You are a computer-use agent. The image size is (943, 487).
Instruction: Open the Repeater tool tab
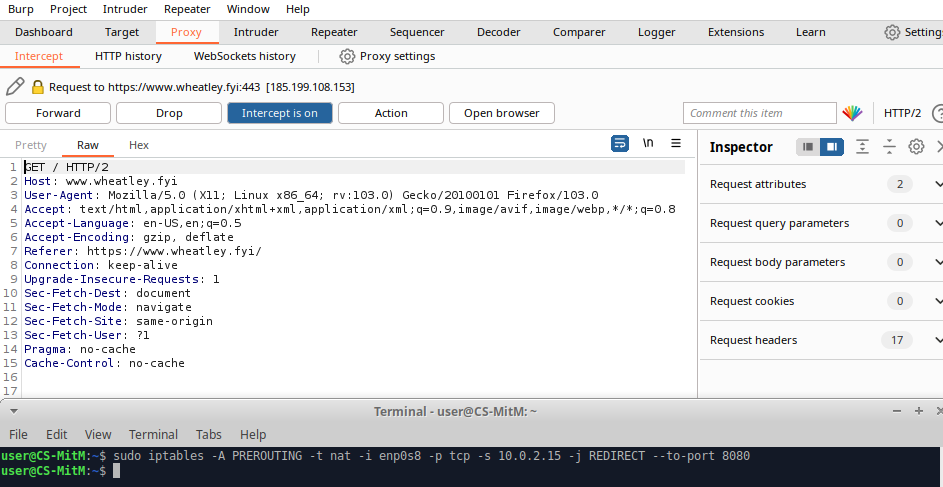click(334, 32)
